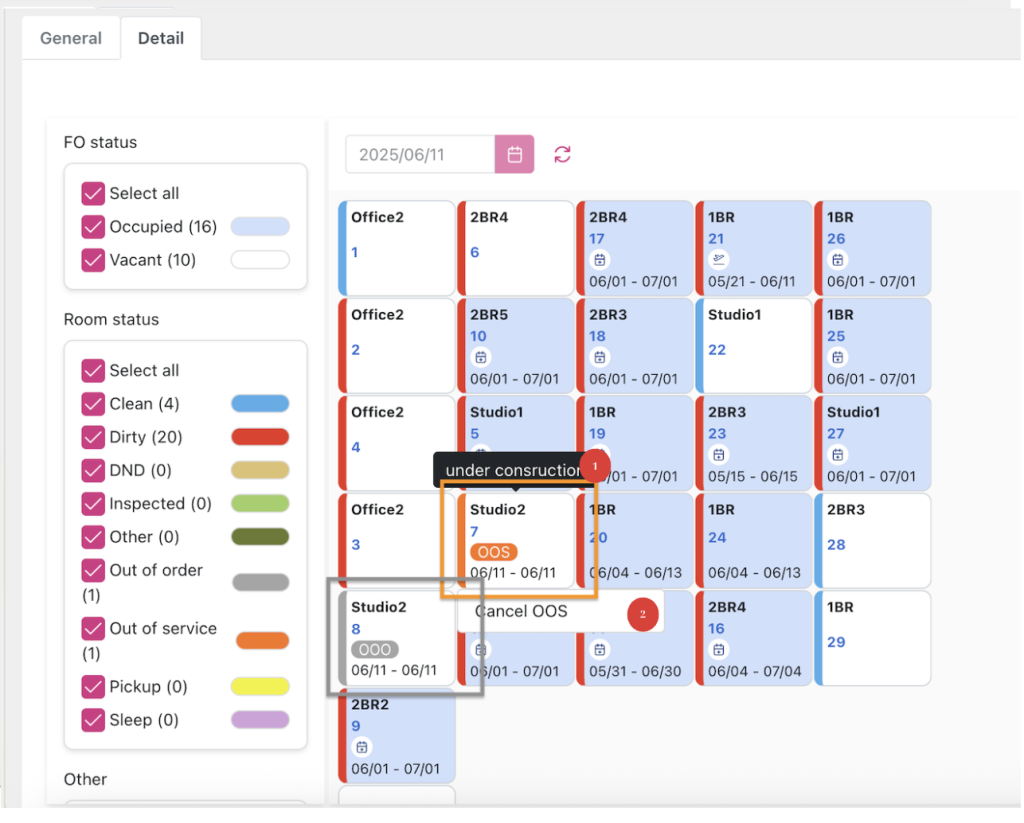1024x823 pixels.
Task: Select the Detail tab
Action: 160,38
